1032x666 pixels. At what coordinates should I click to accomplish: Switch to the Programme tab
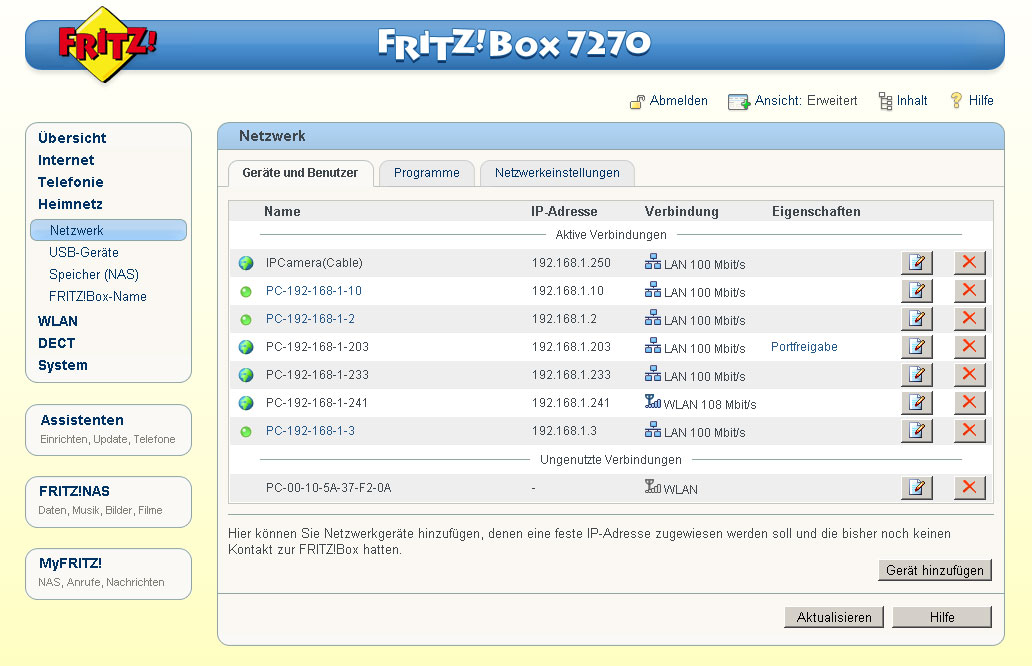[x=426, y=173]
